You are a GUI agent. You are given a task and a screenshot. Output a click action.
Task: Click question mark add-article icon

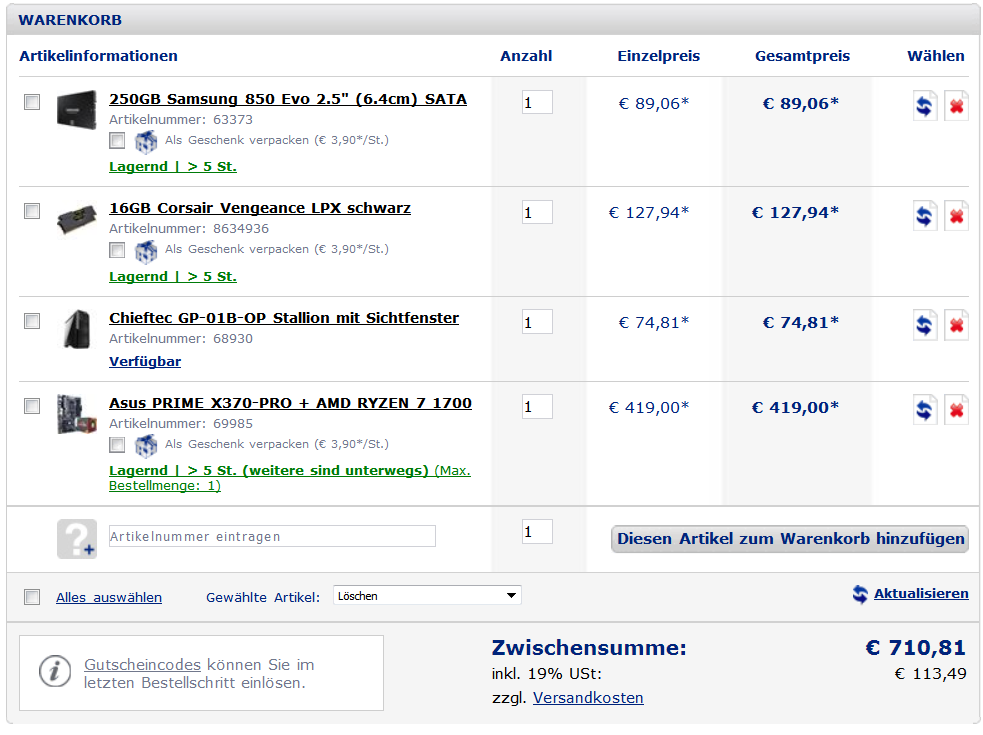coord(76,539)
